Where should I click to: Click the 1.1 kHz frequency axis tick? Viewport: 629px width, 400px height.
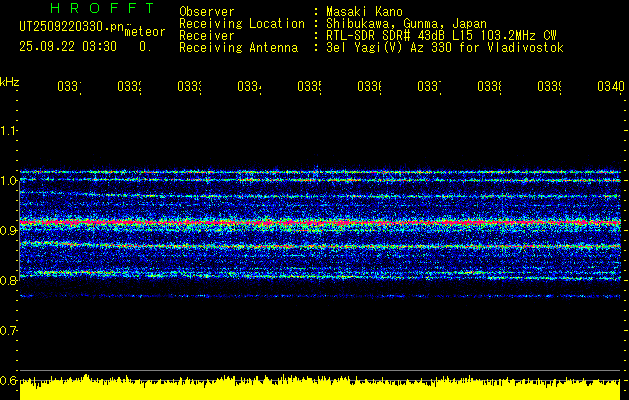9,131
